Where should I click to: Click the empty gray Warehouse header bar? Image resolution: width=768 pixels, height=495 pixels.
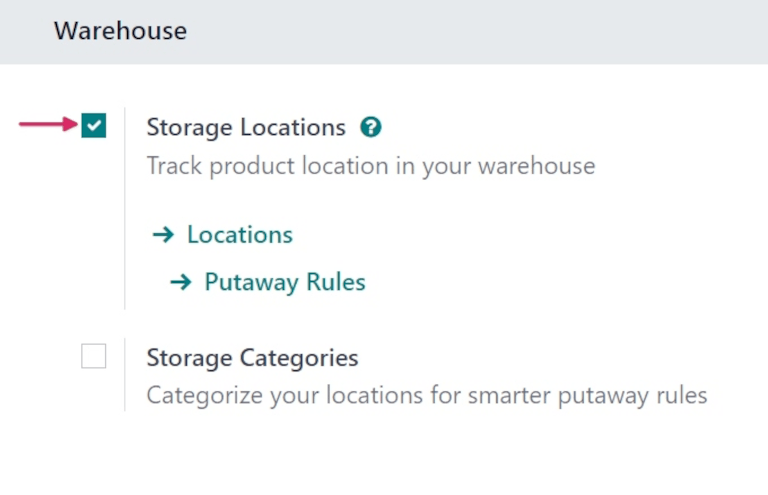click(x=480, y=31)
